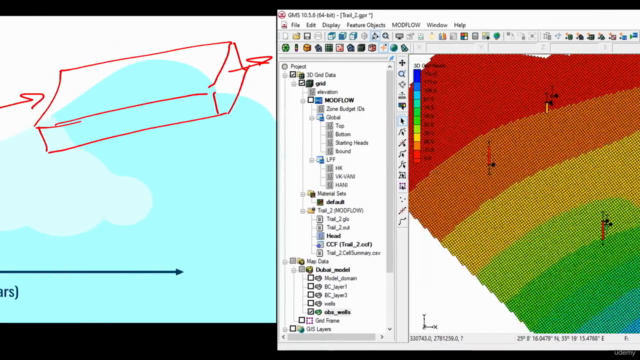Click the Print toolbar icon
The image size is (640, 360).
(x=318, y=36)
